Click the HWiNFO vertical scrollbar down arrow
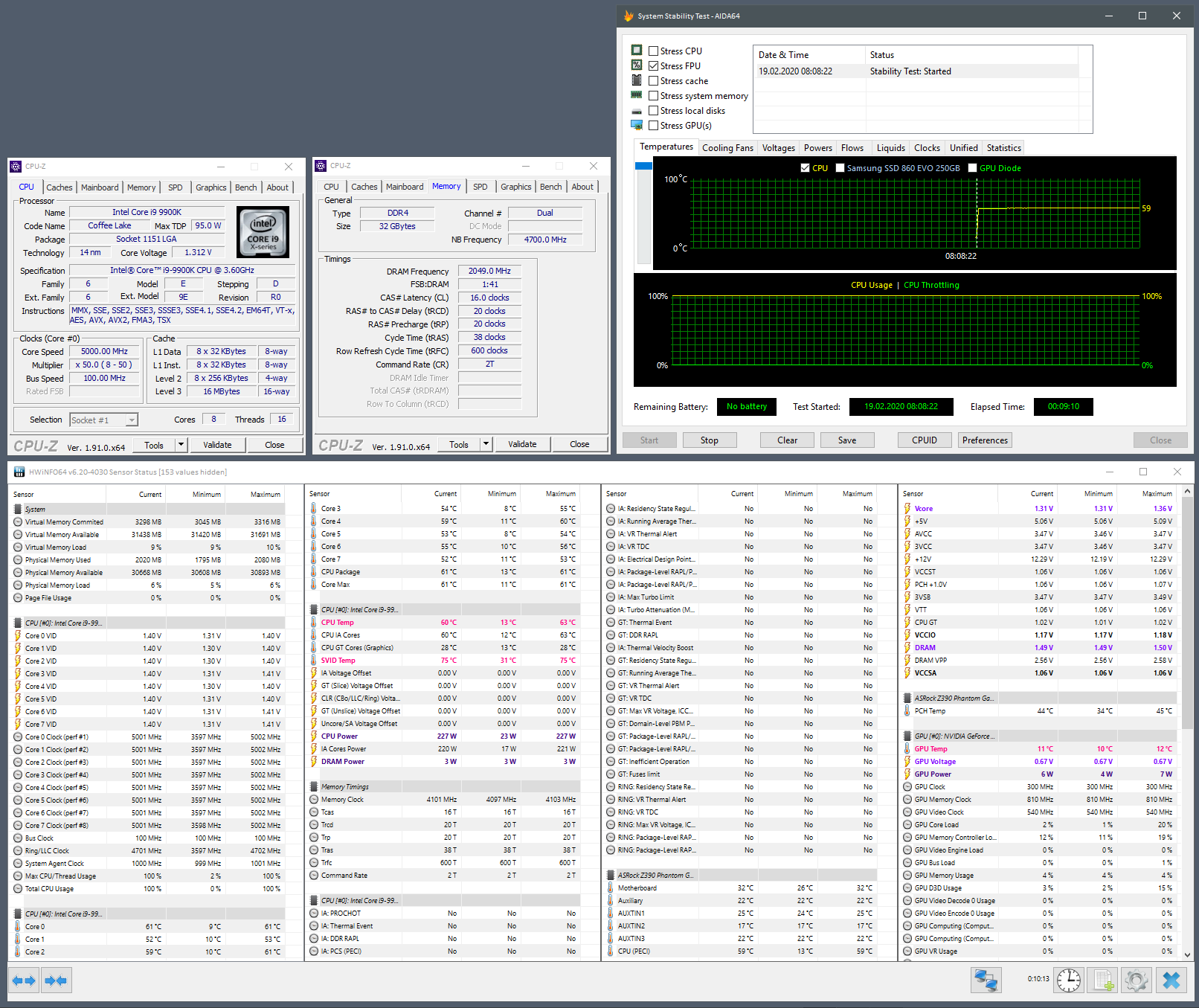1199x1008 pixels. pos(1187,955)
